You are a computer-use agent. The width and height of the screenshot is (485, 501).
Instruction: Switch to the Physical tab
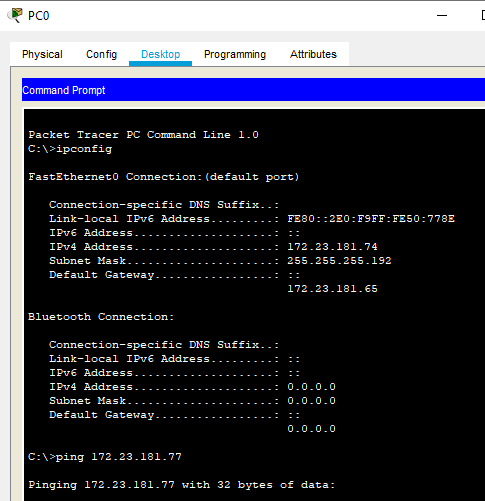(x=42, y=54)
